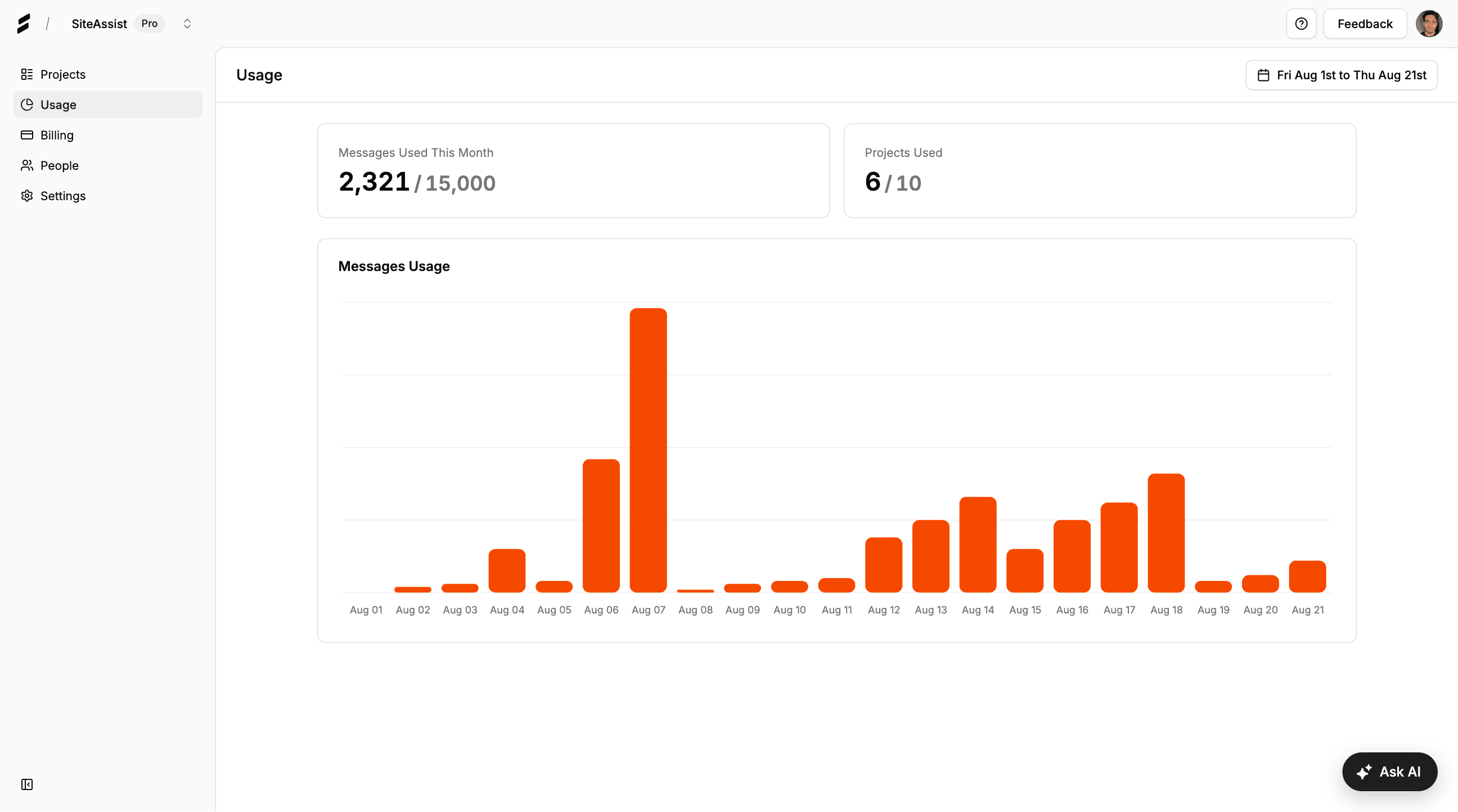Click the Feedback button

click(1365, 23)
